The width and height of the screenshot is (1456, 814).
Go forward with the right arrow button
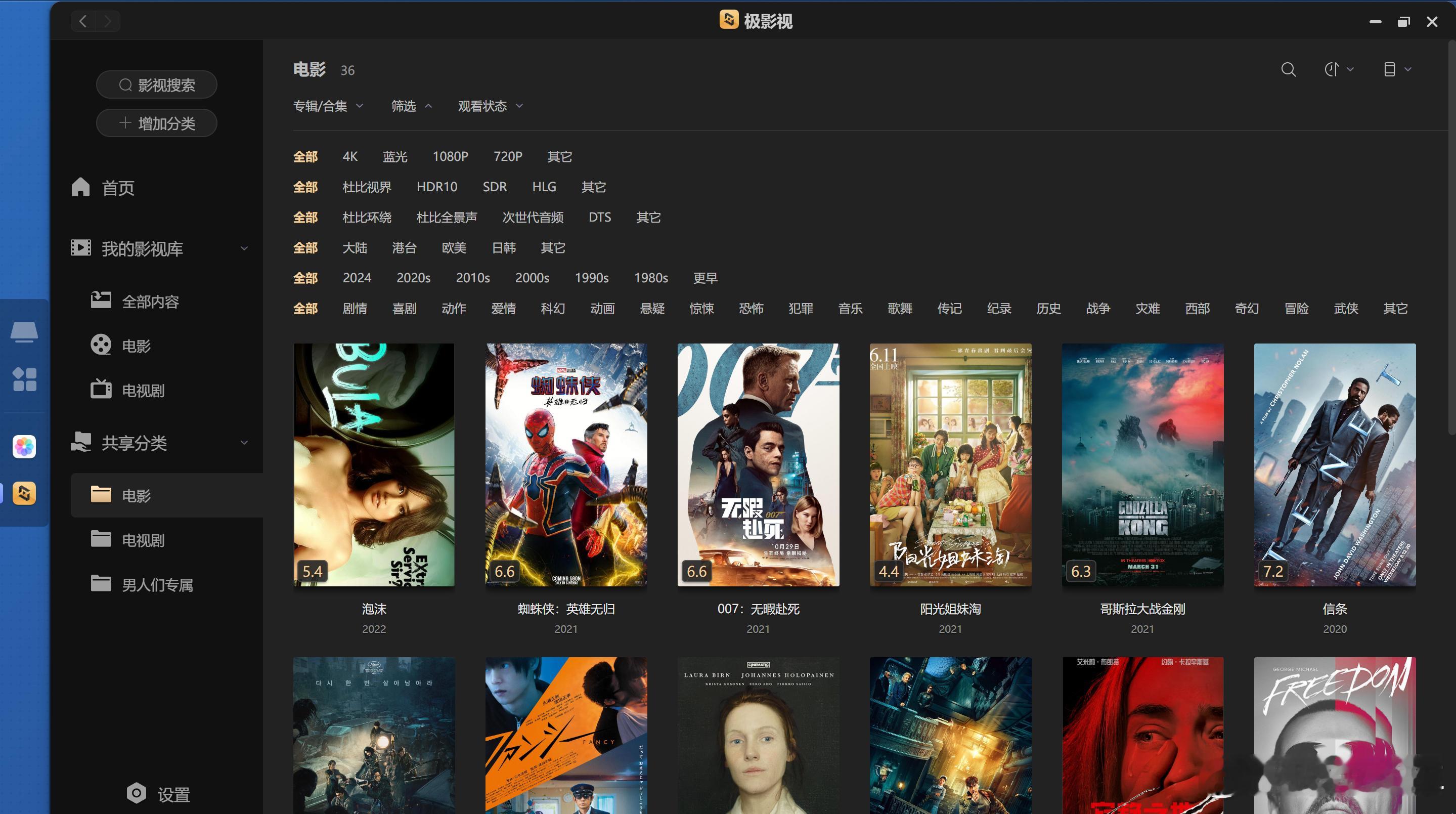tap(107, 21)
